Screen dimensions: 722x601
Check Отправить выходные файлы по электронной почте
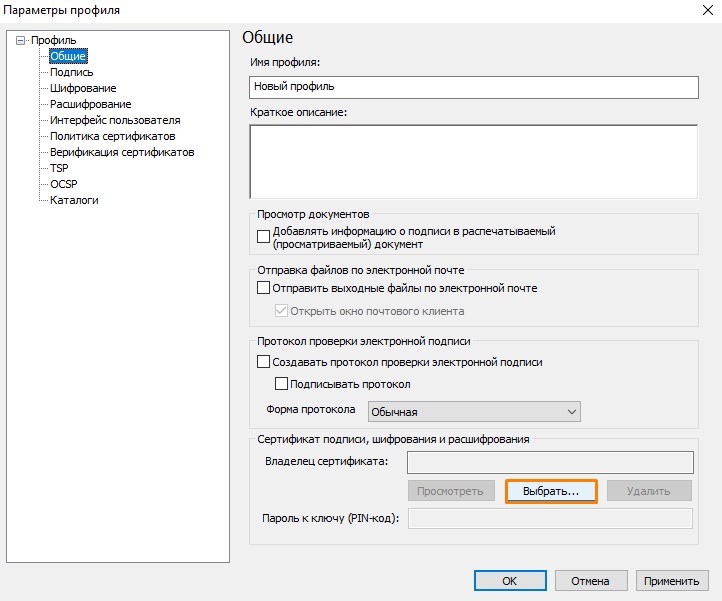264,288
